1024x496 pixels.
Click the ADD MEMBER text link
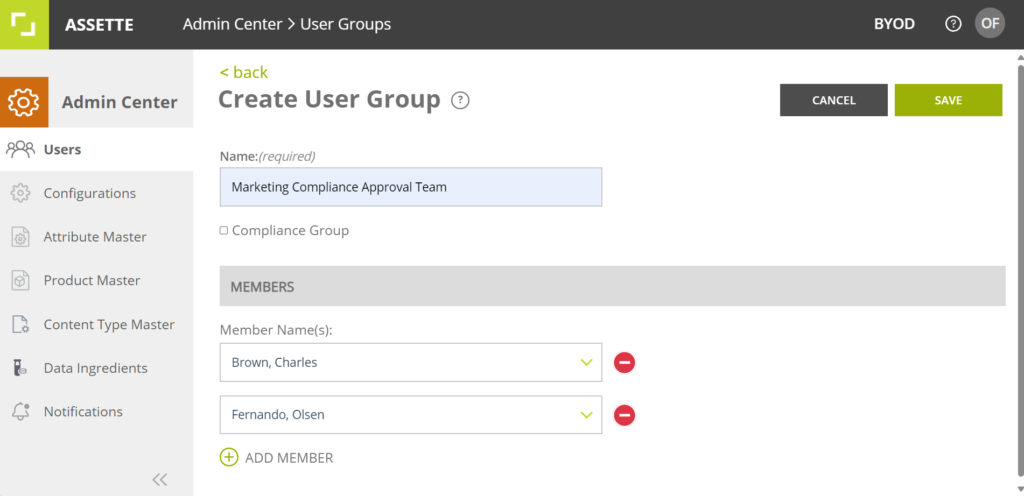click(289, 458)
